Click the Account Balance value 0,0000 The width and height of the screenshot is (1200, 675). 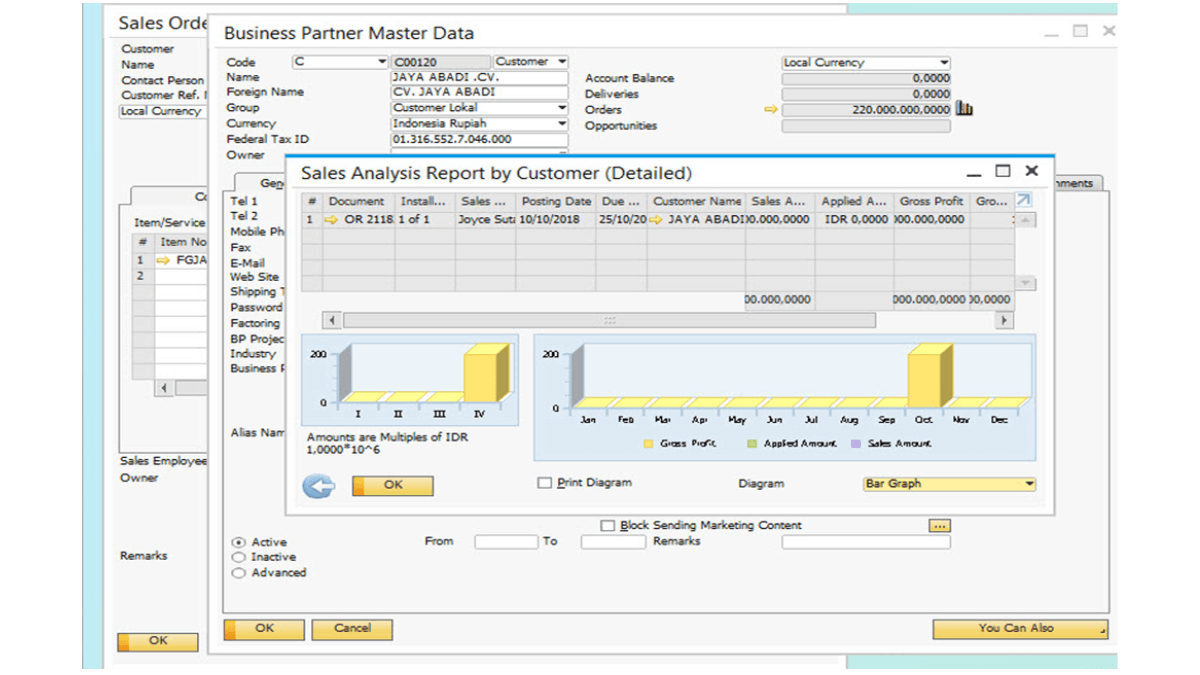(x=866, y=78)
